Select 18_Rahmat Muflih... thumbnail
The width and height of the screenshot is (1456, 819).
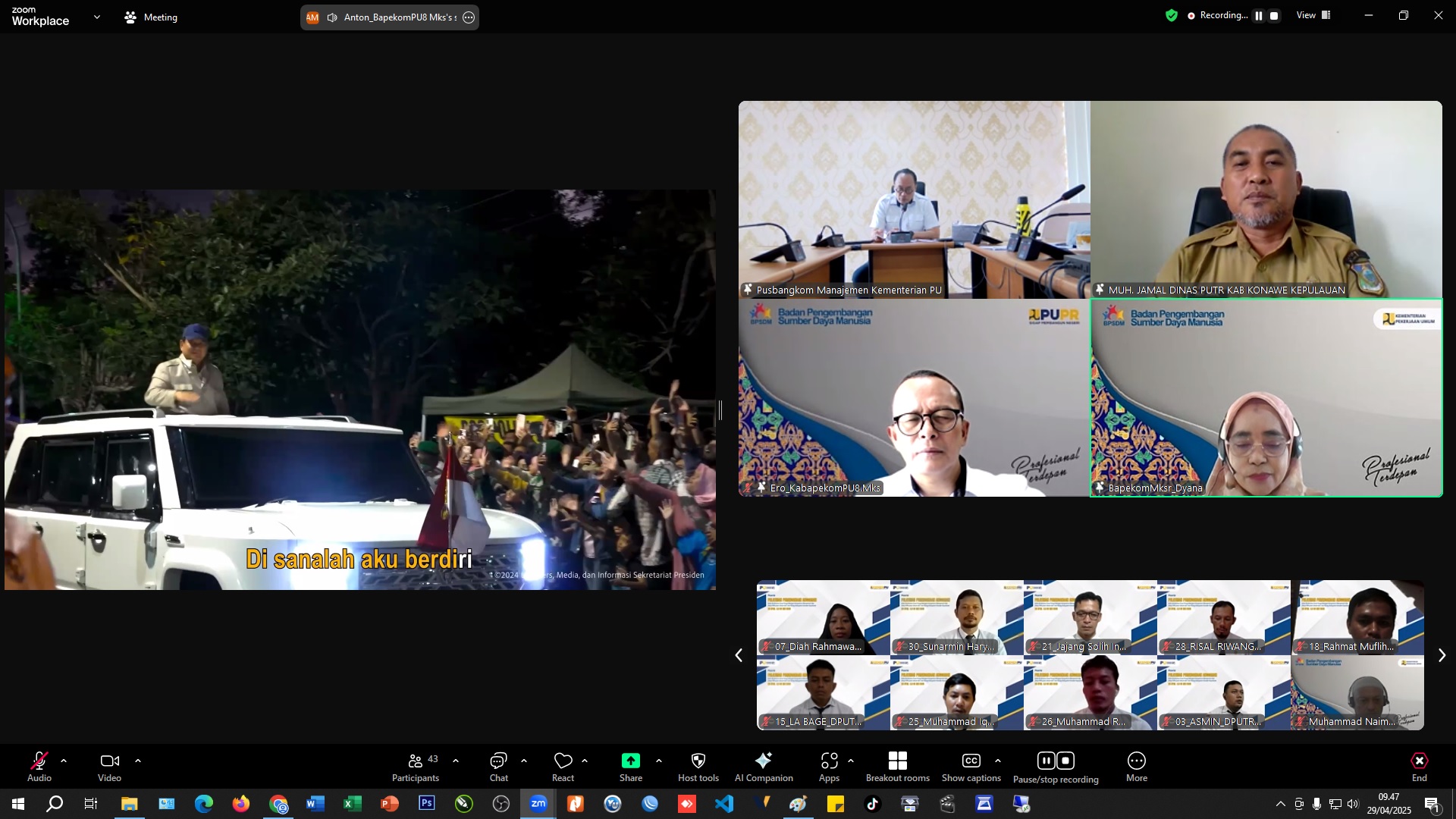pyautogui.click(x=1357, y=617)
